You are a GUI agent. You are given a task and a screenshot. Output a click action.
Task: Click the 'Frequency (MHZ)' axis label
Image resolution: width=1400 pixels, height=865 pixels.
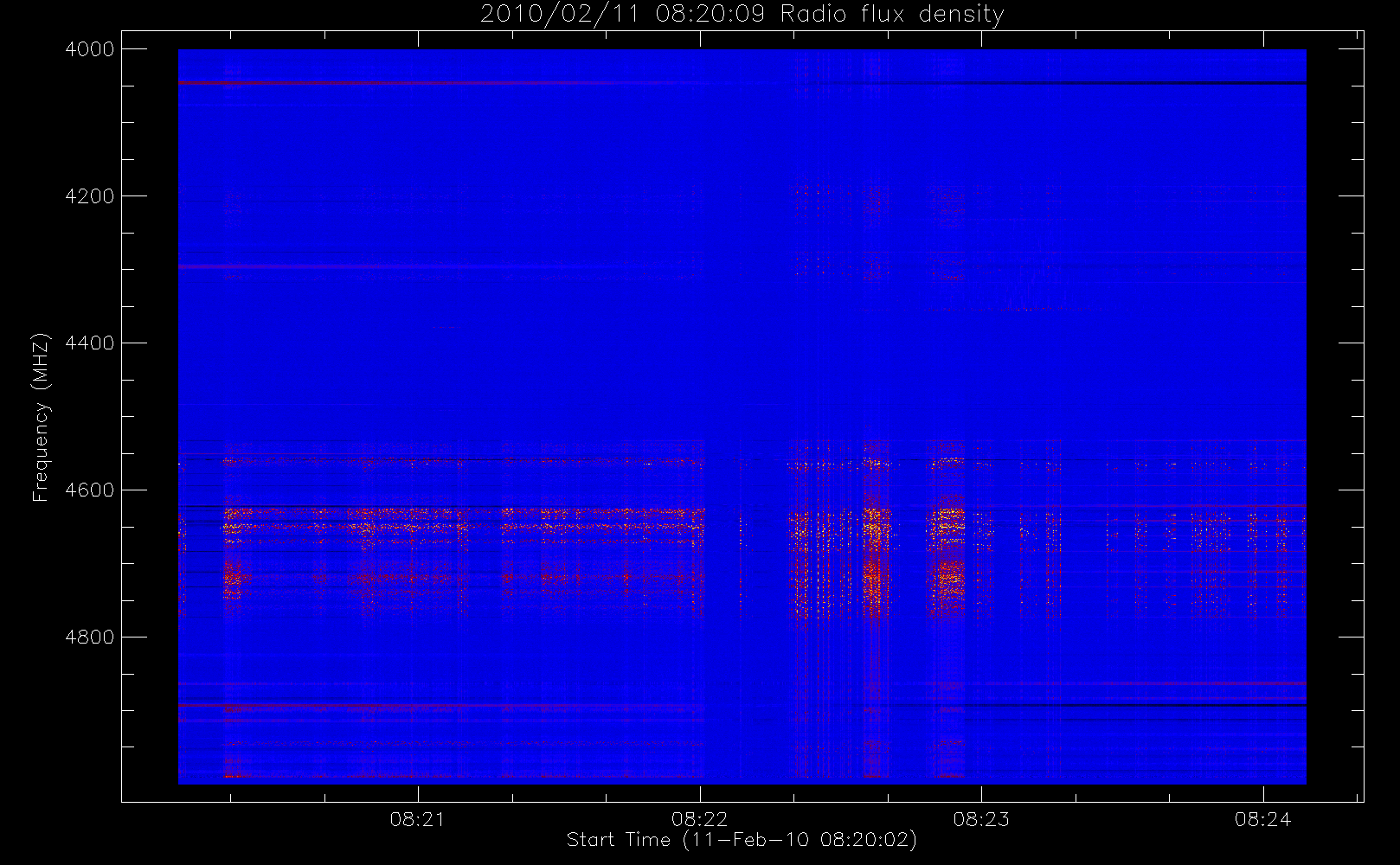click(x=41, y=417)
